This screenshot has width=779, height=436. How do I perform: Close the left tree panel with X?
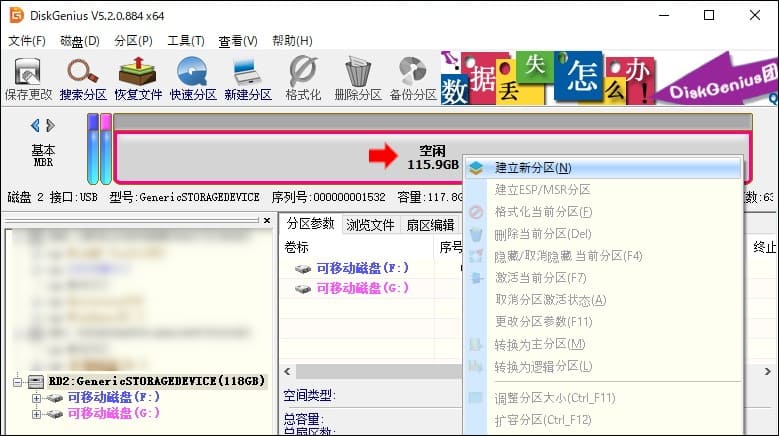pos(267,220)
